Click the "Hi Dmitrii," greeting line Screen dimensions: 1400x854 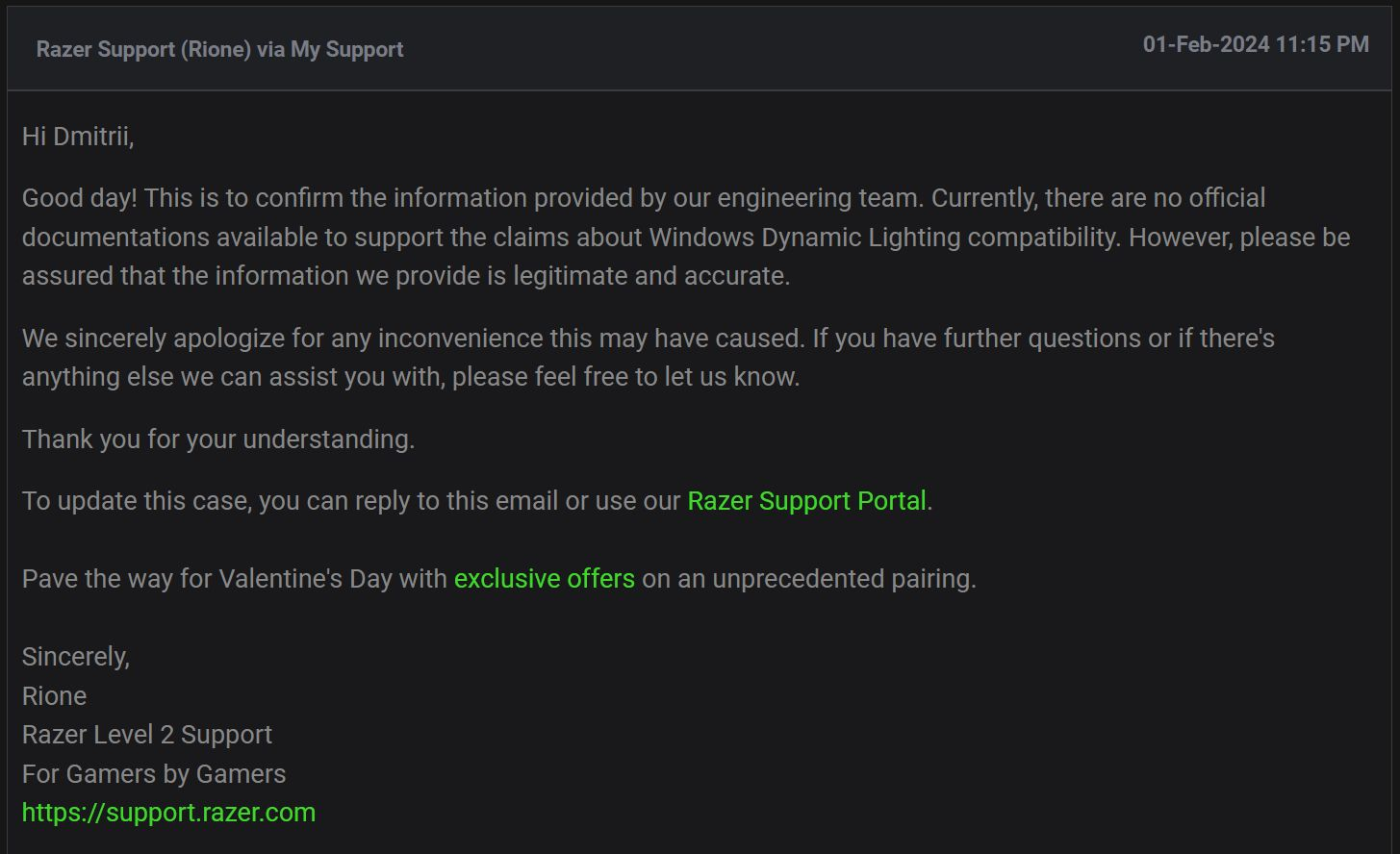tap(78, 137)
